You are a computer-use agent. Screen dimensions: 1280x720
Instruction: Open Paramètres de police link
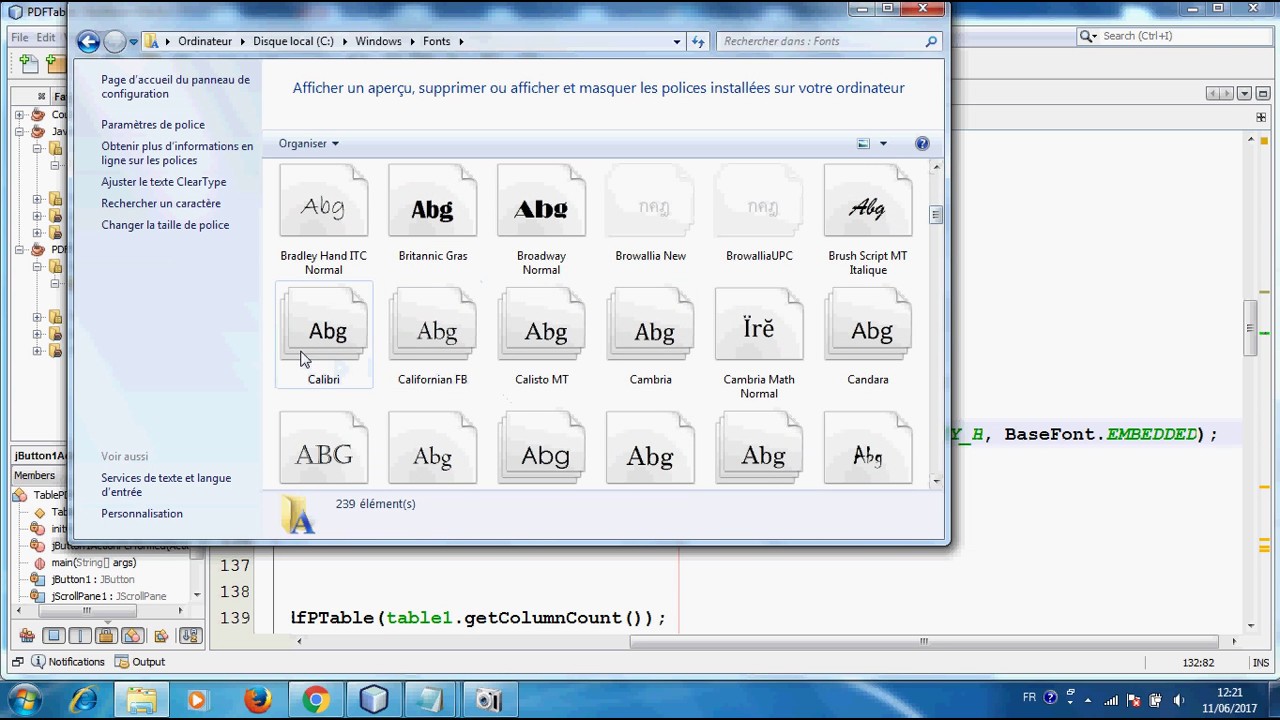(152, 124)
